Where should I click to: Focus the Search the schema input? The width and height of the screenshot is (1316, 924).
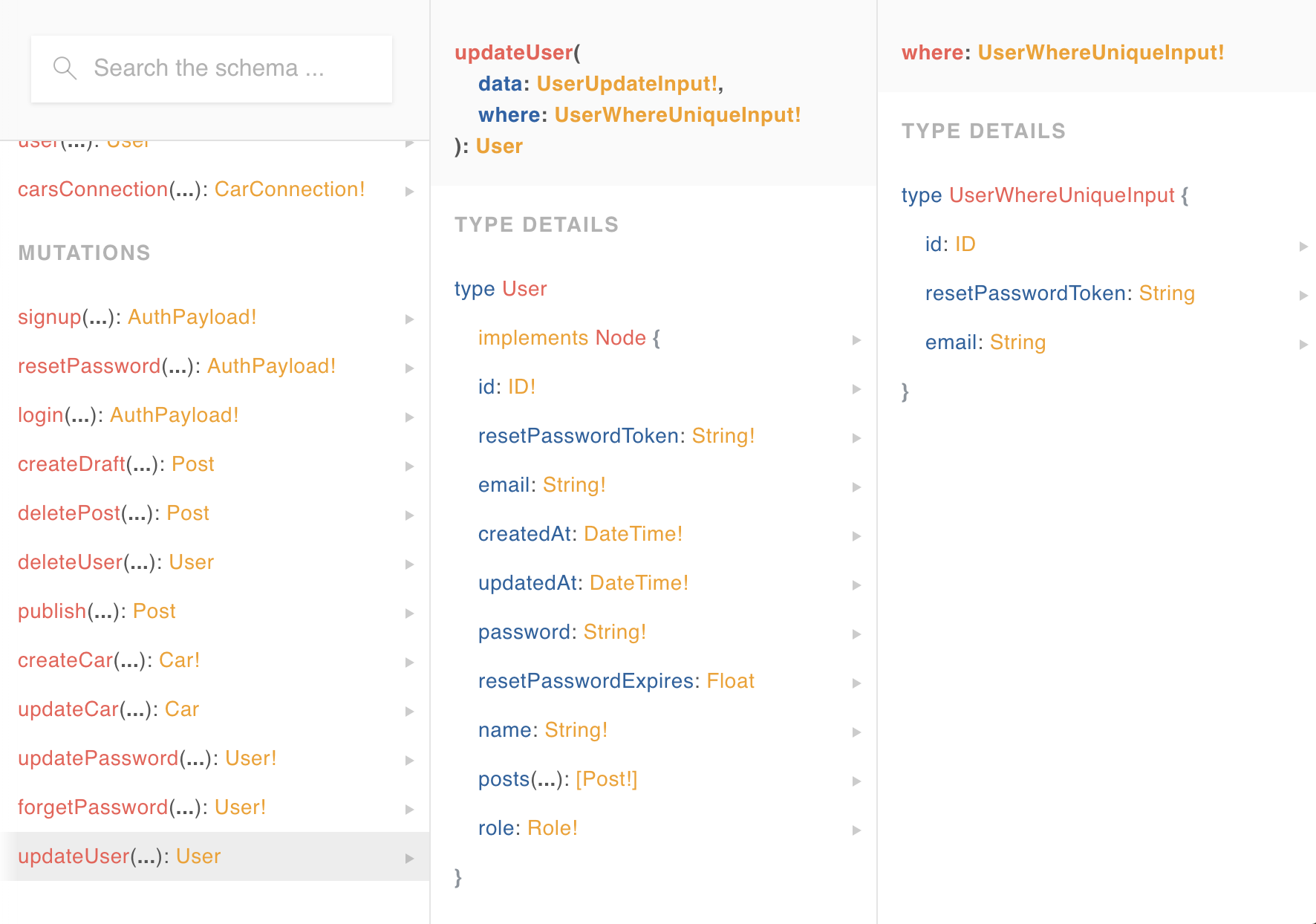pos(212,68)
